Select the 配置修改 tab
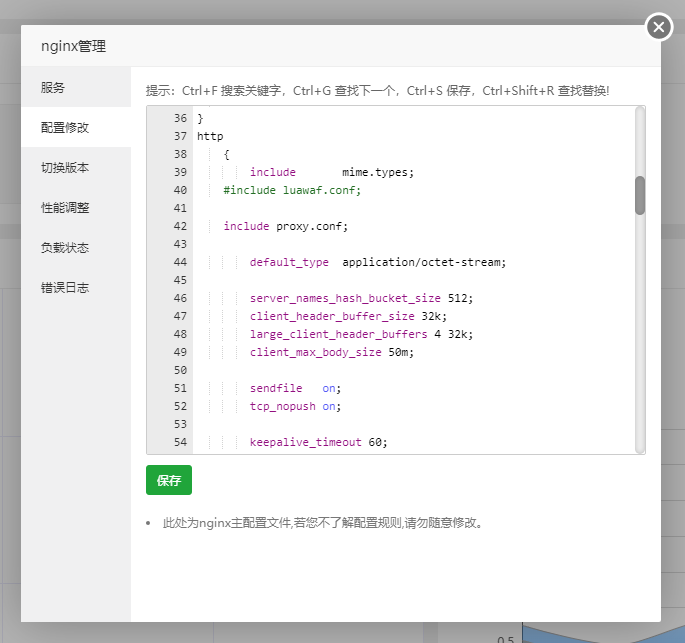This screenshot has width=685, height=643. [x=76, y=127]
